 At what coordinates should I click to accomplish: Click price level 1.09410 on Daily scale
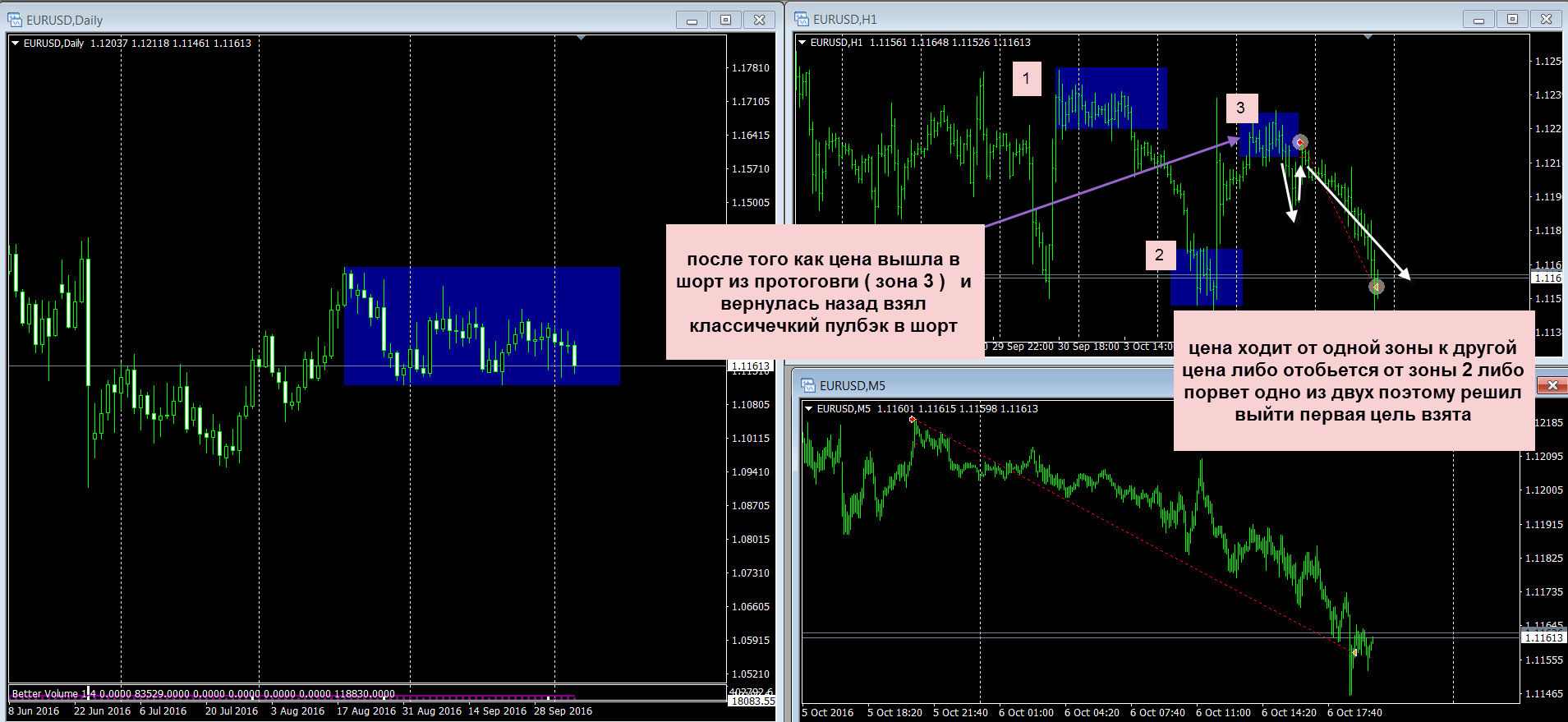pyautogui.click(x=751, y=472)
